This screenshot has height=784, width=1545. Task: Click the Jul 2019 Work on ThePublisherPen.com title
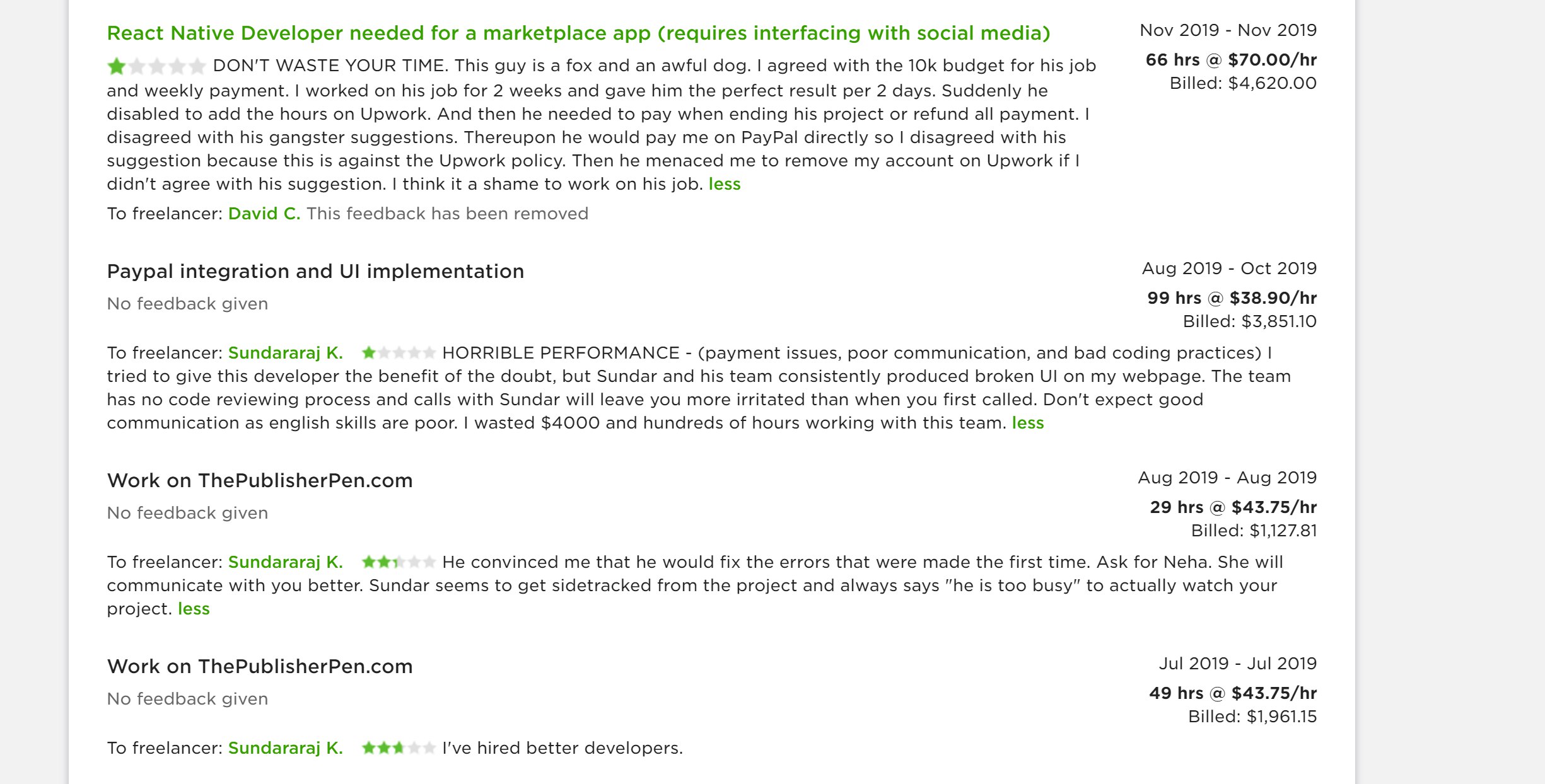coord(260,667)
